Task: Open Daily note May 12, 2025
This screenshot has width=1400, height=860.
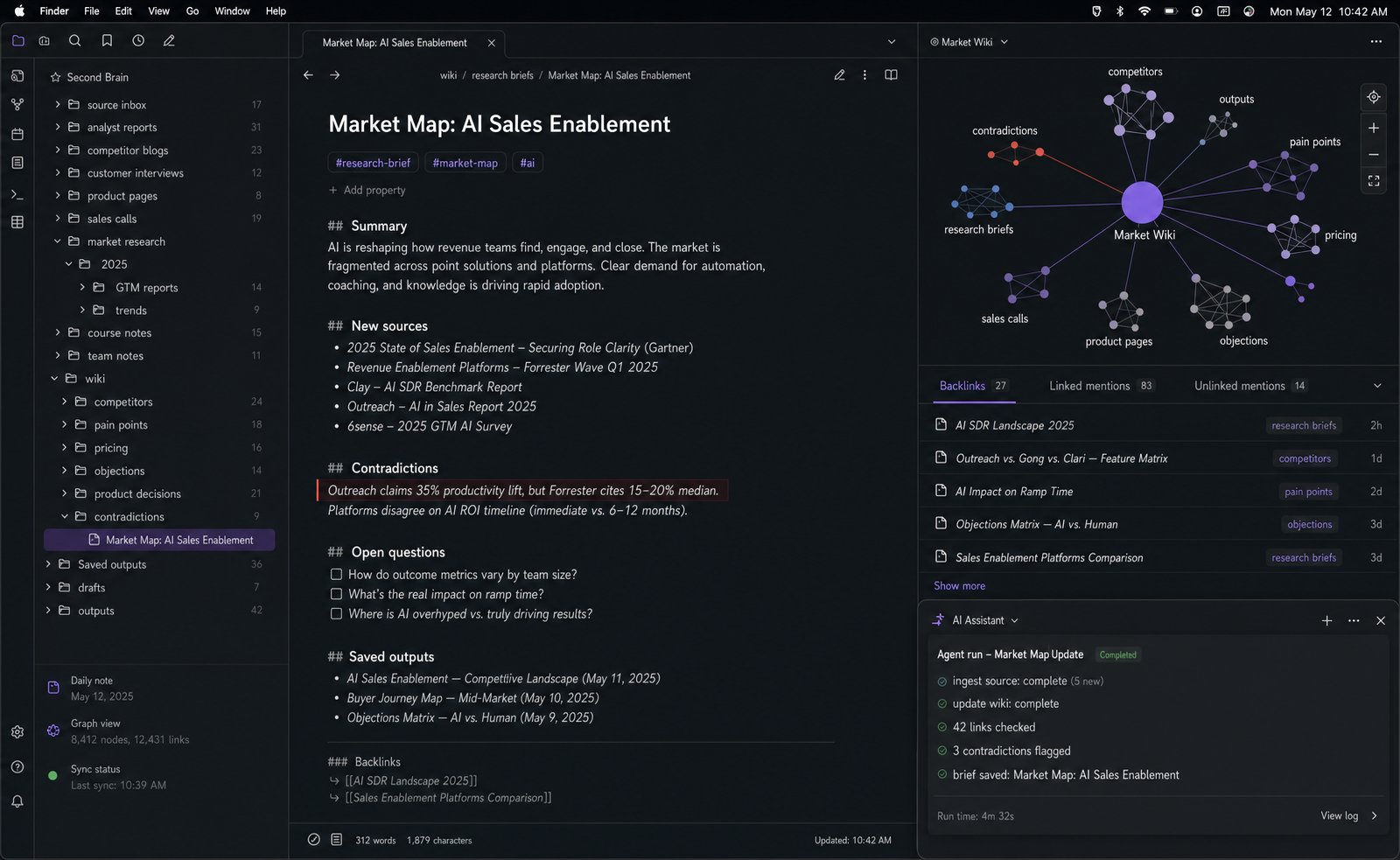Action: coord(102,689)
